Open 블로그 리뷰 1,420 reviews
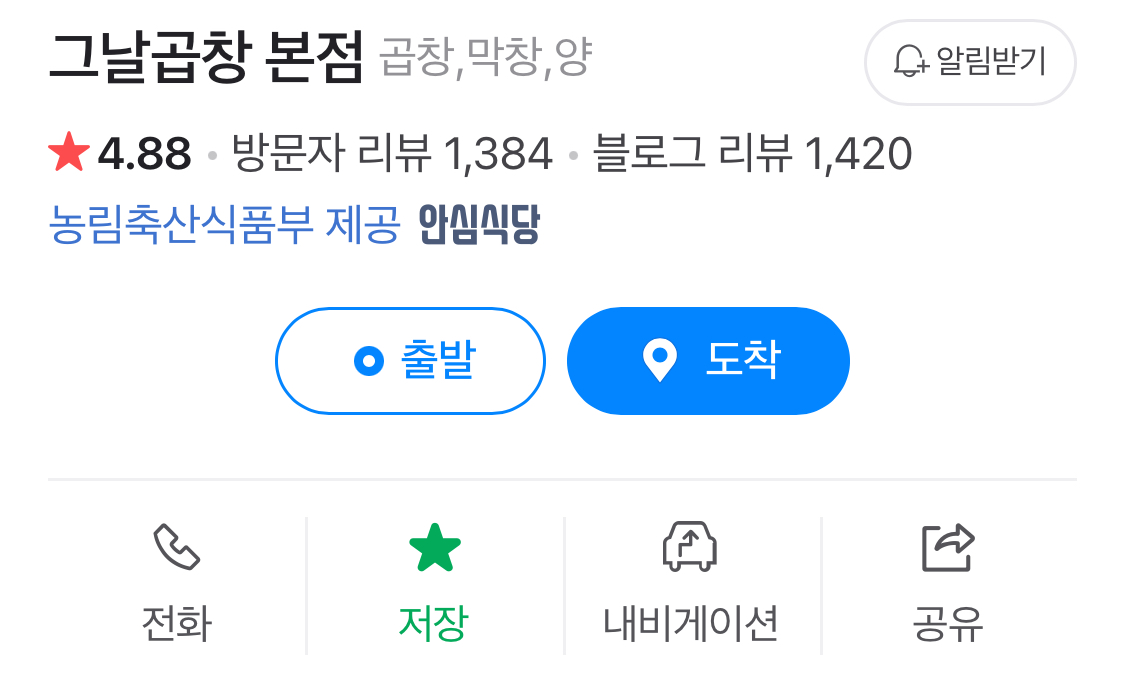 [x=753, y=153]
